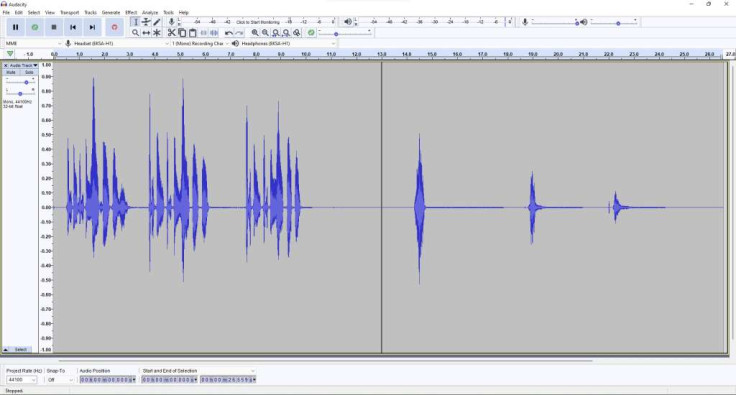Open the View menu
Viewport: 736px width, 395px height.
pos(50,13)
